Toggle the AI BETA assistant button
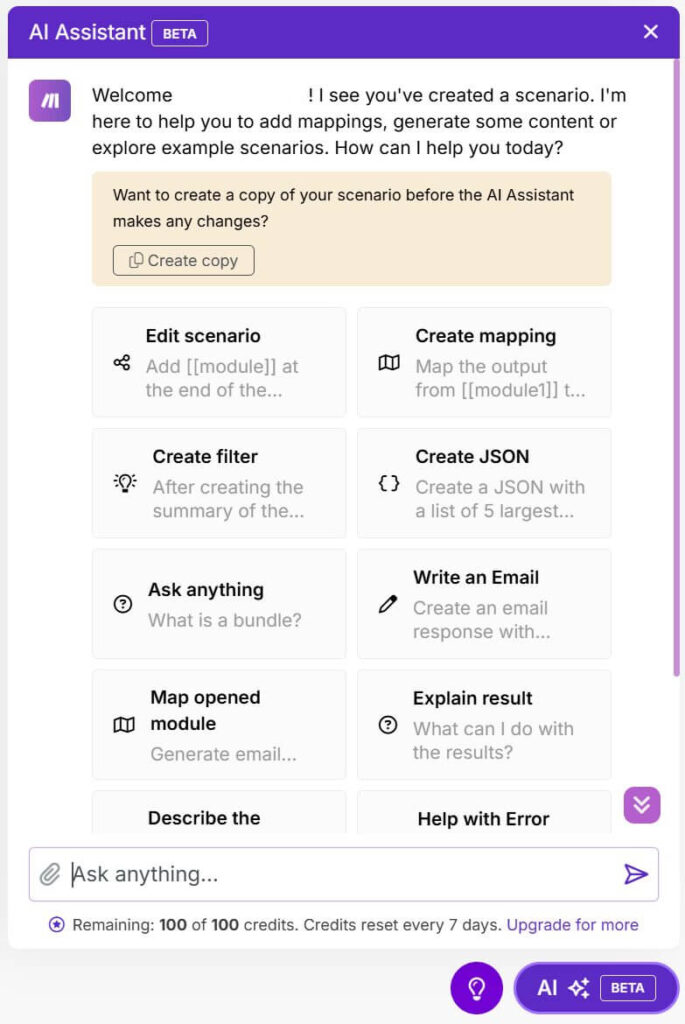Screen dimensions: 685x1024 pyautogui.click(x=596, y=988)
